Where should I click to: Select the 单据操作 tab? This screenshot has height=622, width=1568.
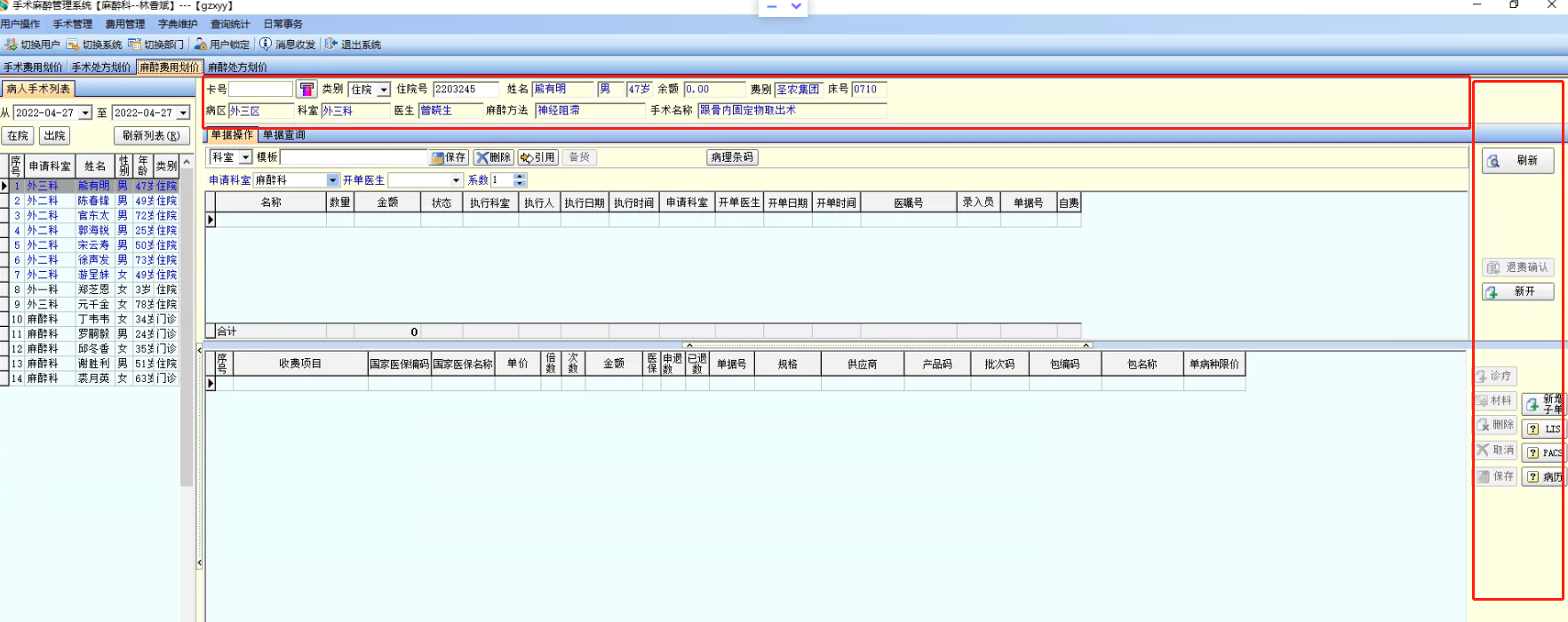click(232, 135)
